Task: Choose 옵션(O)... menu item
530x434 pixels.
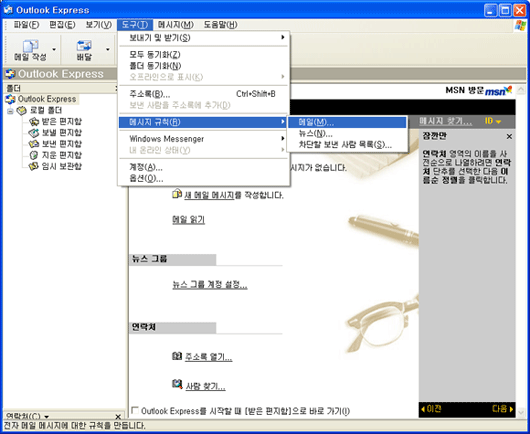Action: pos(203,178)
